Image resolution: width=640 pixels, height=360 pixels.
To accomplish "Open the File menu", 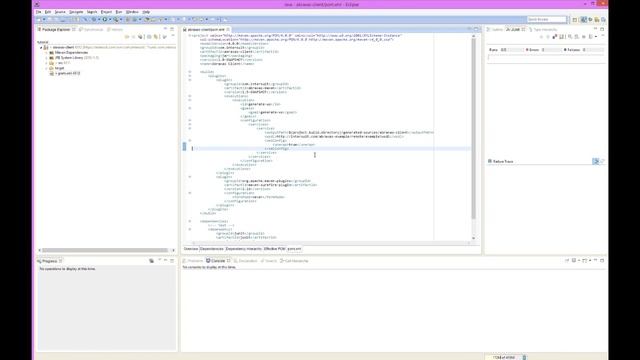I will [38, 12].
